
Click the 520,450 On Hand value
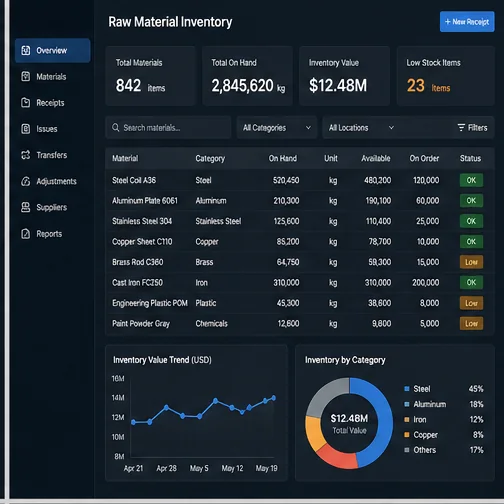coord(286,180)
